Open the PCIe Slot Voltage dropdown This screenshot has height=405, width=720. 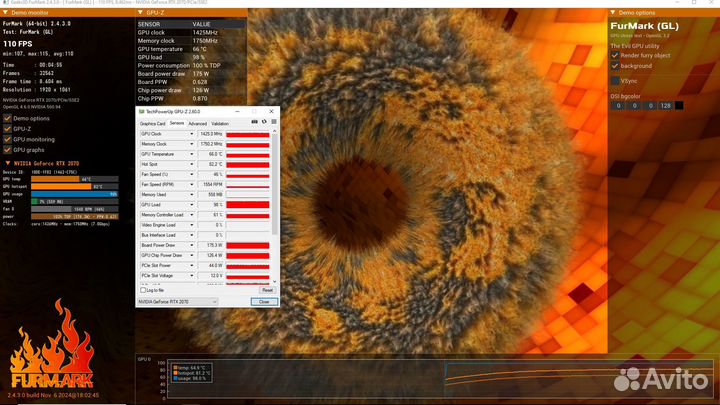point(191,276)
